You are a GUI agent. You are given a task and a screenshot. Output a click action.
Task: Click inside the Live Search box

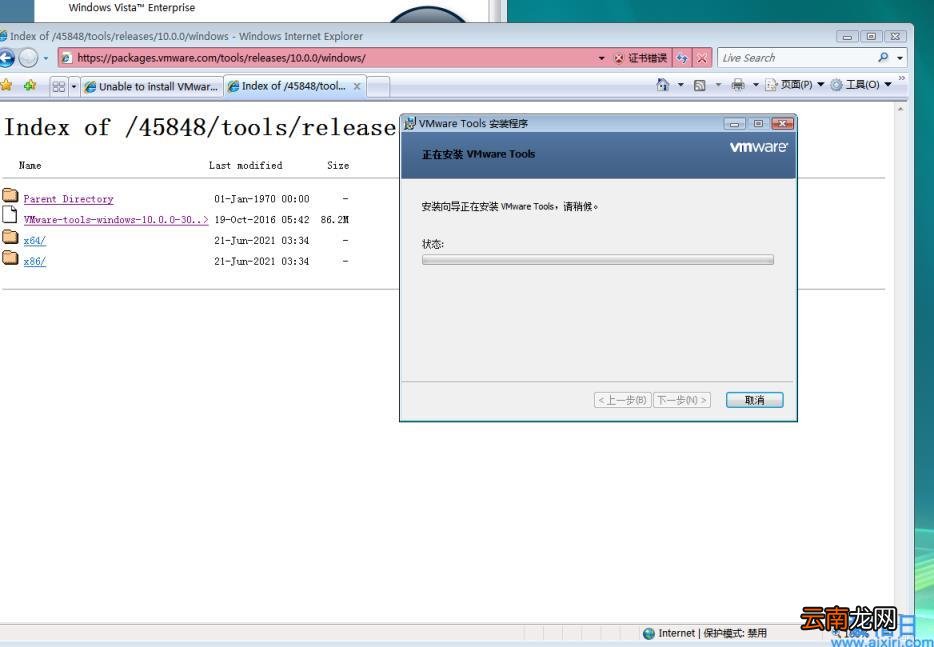pyautogui.click(x=796, y=58)
